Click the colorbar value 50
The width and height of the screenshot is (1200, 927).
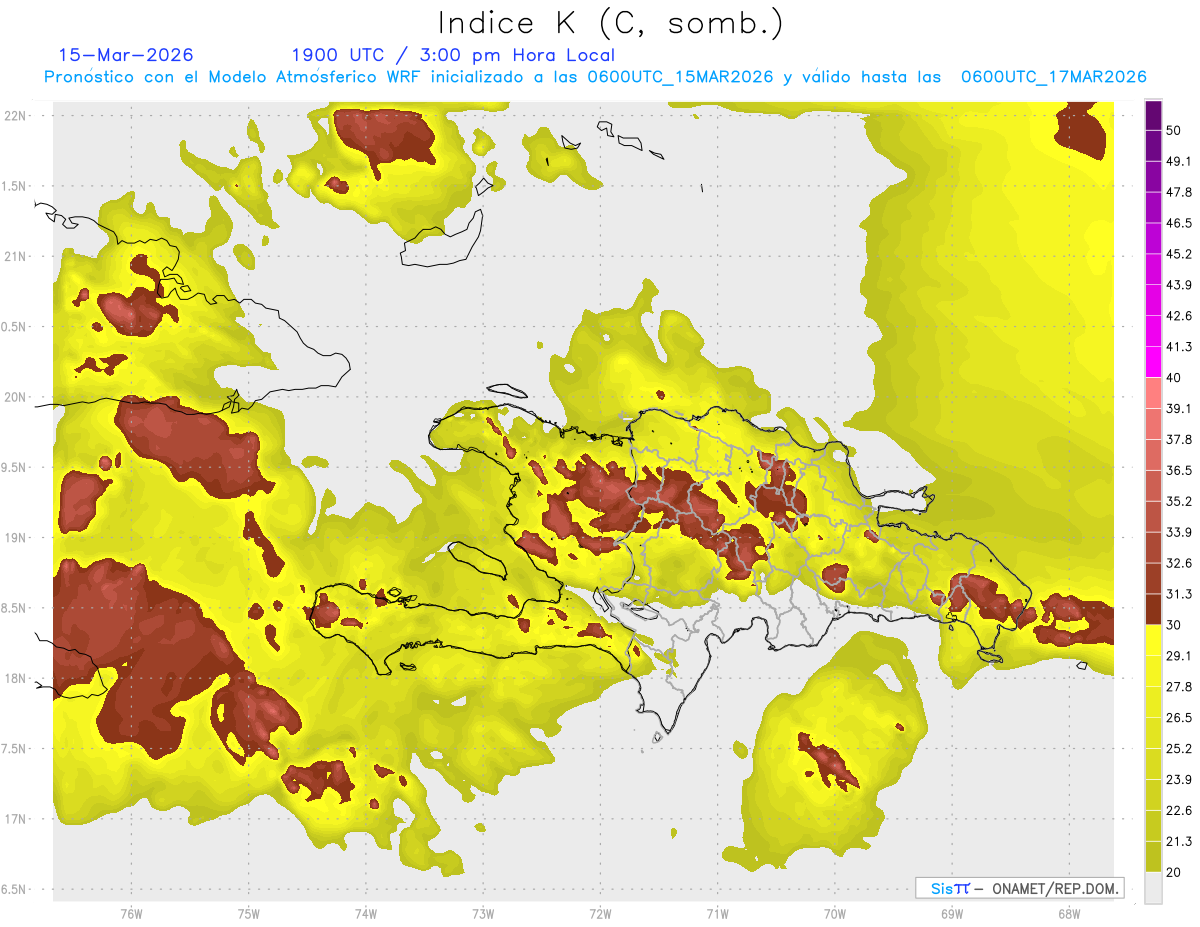(x=1173, y=130)
